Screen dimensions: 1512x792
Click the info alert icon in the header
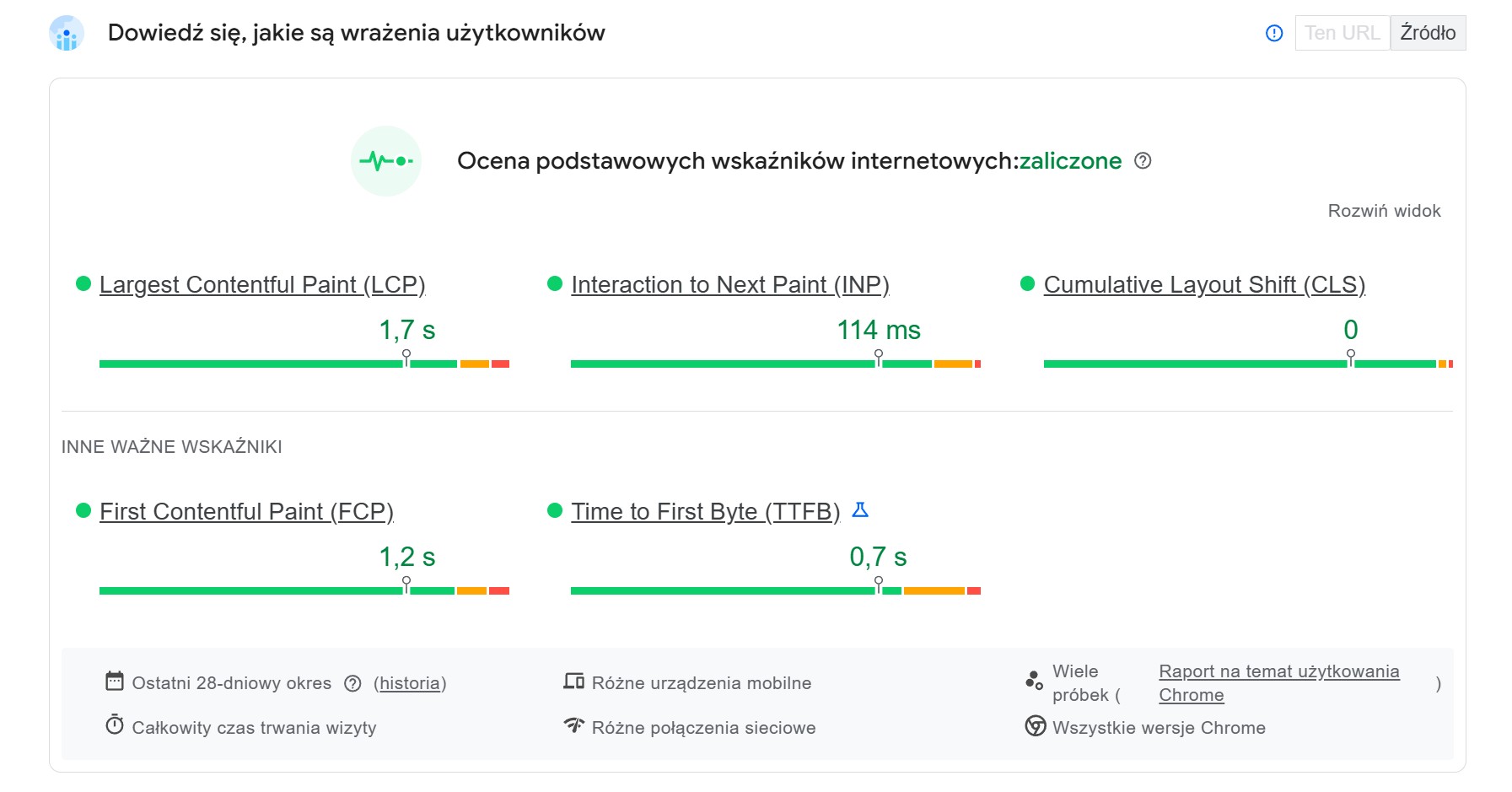click(1273, 33)
